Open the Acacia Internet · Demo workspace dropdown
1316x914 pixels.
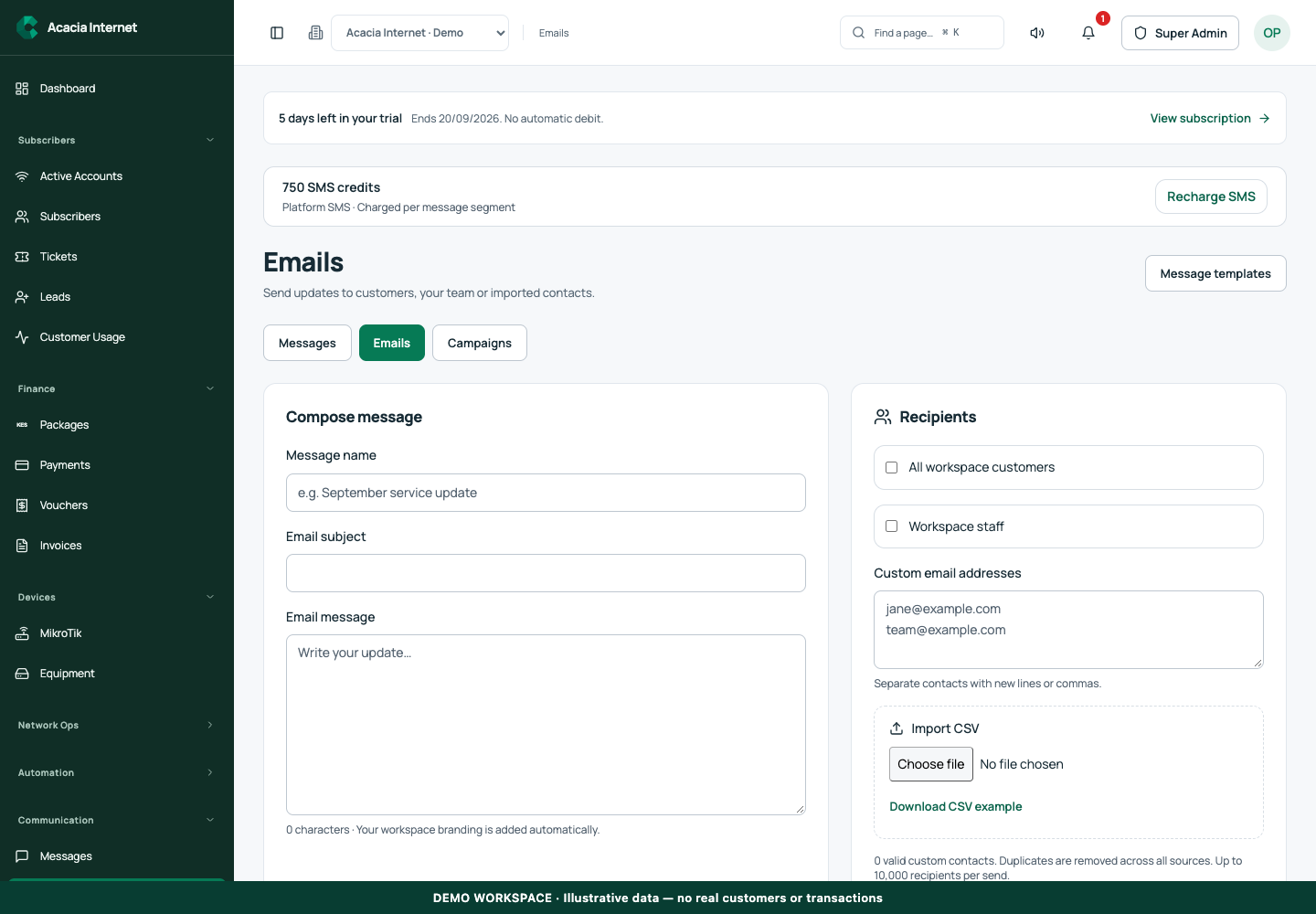[419, 33]
